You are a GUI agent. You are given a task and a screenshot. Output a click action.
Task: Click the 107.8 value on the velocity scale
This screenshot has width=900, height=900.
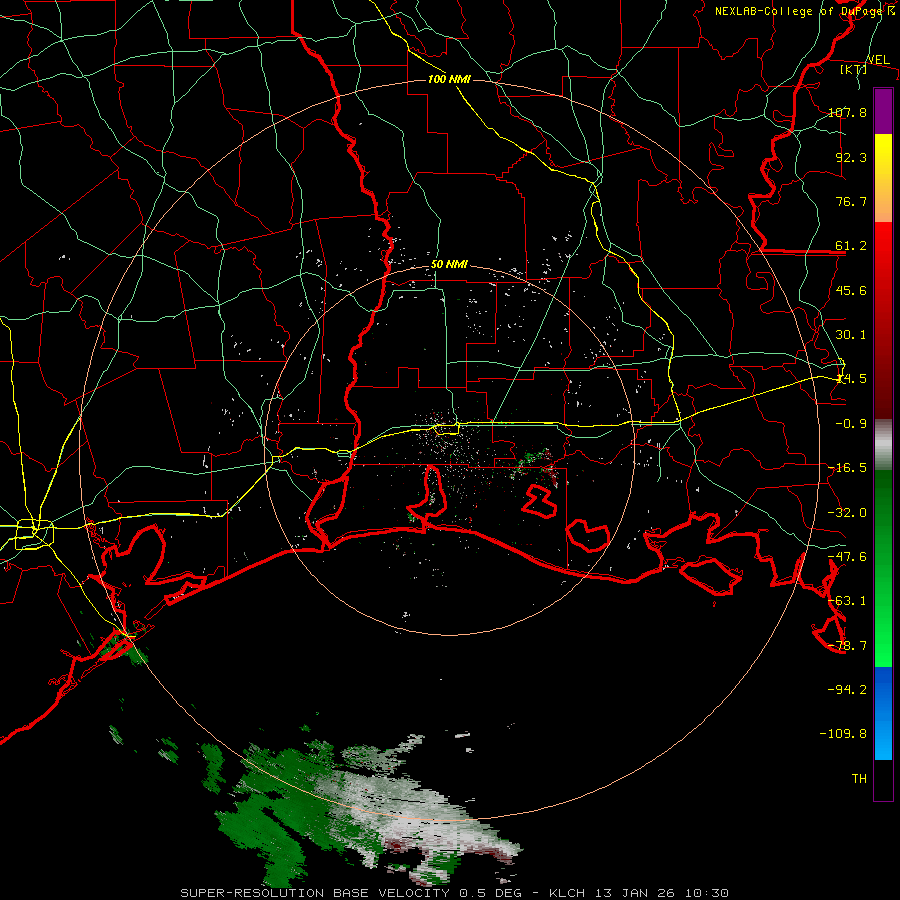point(848,112)
